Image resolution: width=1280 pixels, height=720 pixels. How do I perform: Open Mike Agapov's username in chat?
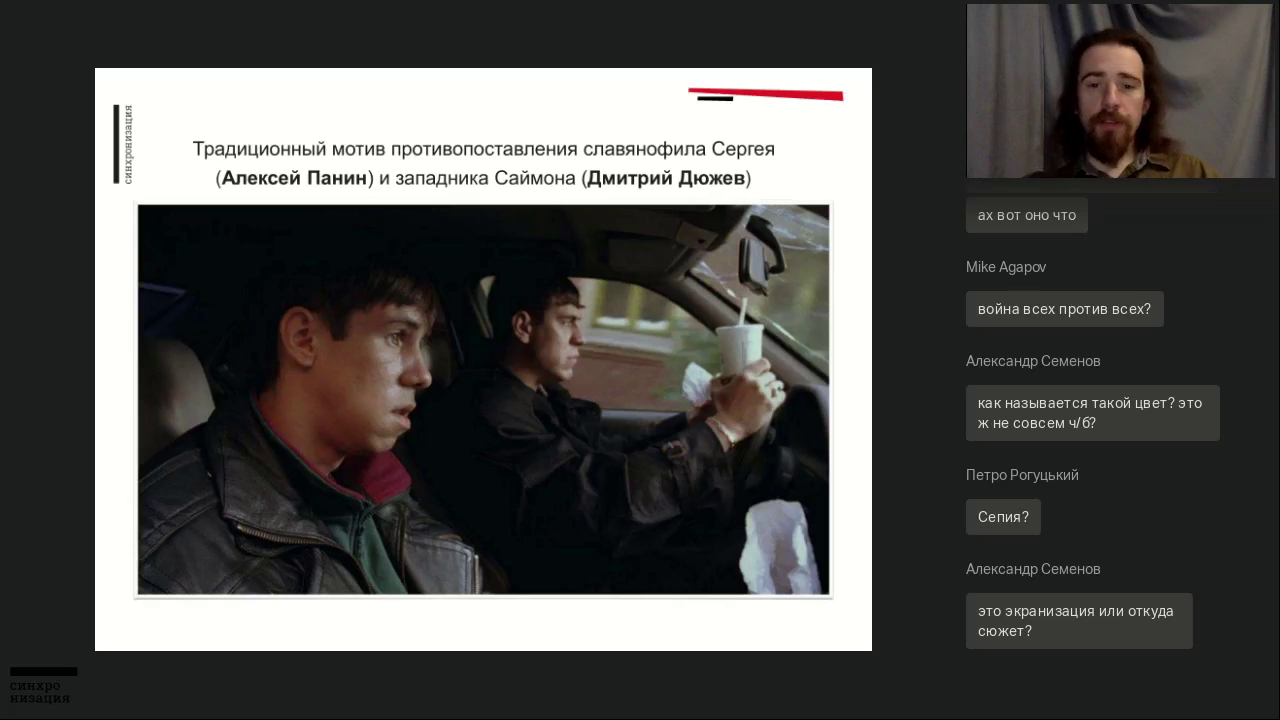1006,267
